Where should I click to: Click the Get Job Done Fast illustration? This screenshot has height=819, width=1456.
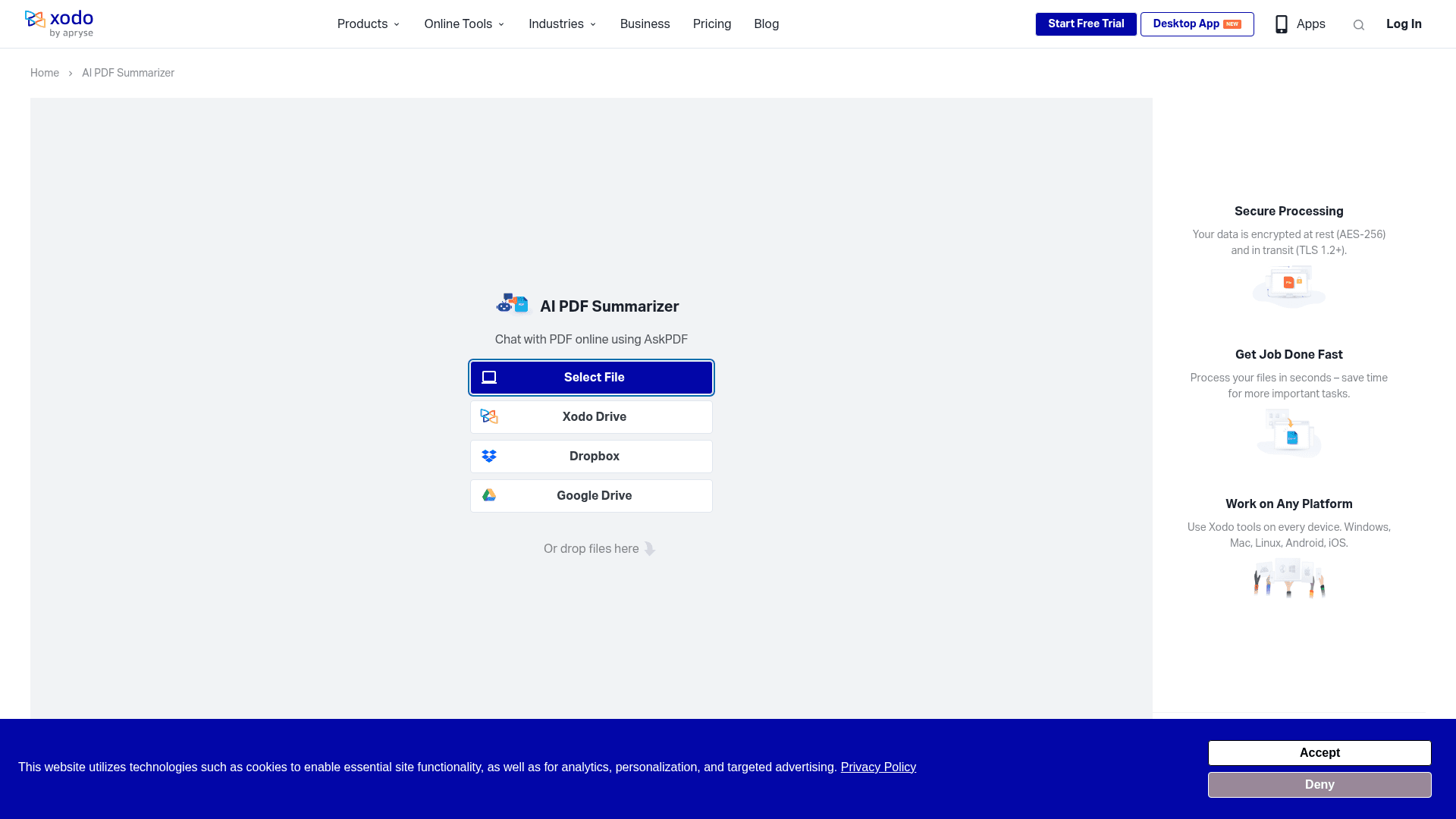pos(1289,433)
